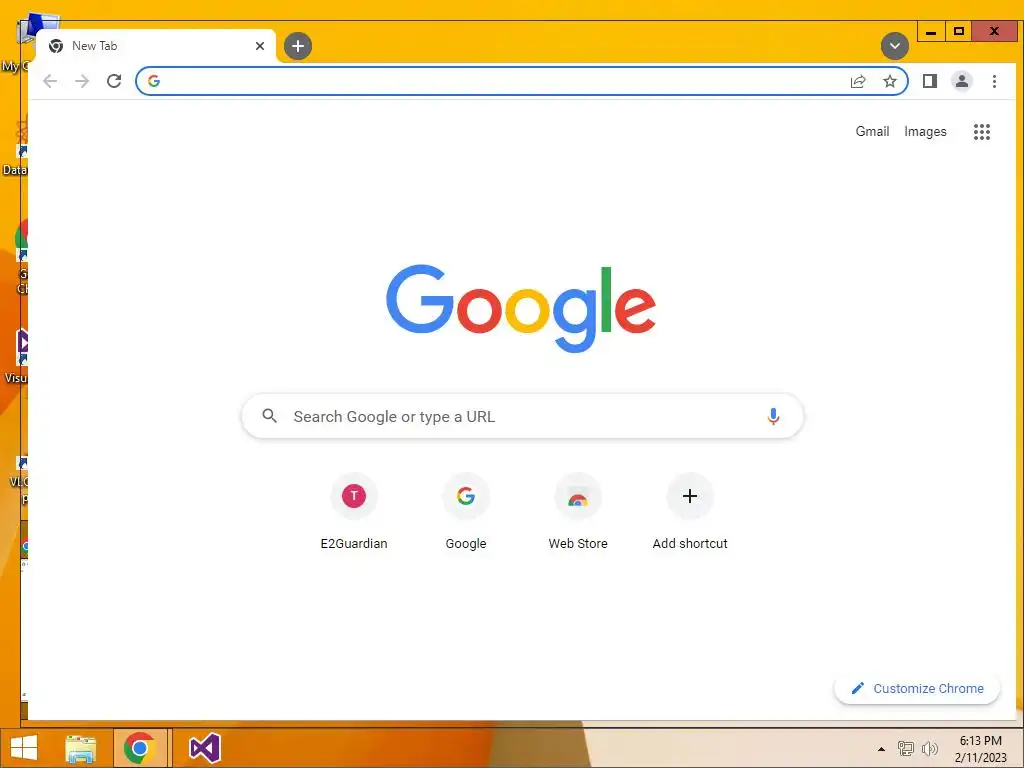The height and width of the screenshot is (768, 1024).
Task: Close the New Tab tab
Action: [260, 46]
